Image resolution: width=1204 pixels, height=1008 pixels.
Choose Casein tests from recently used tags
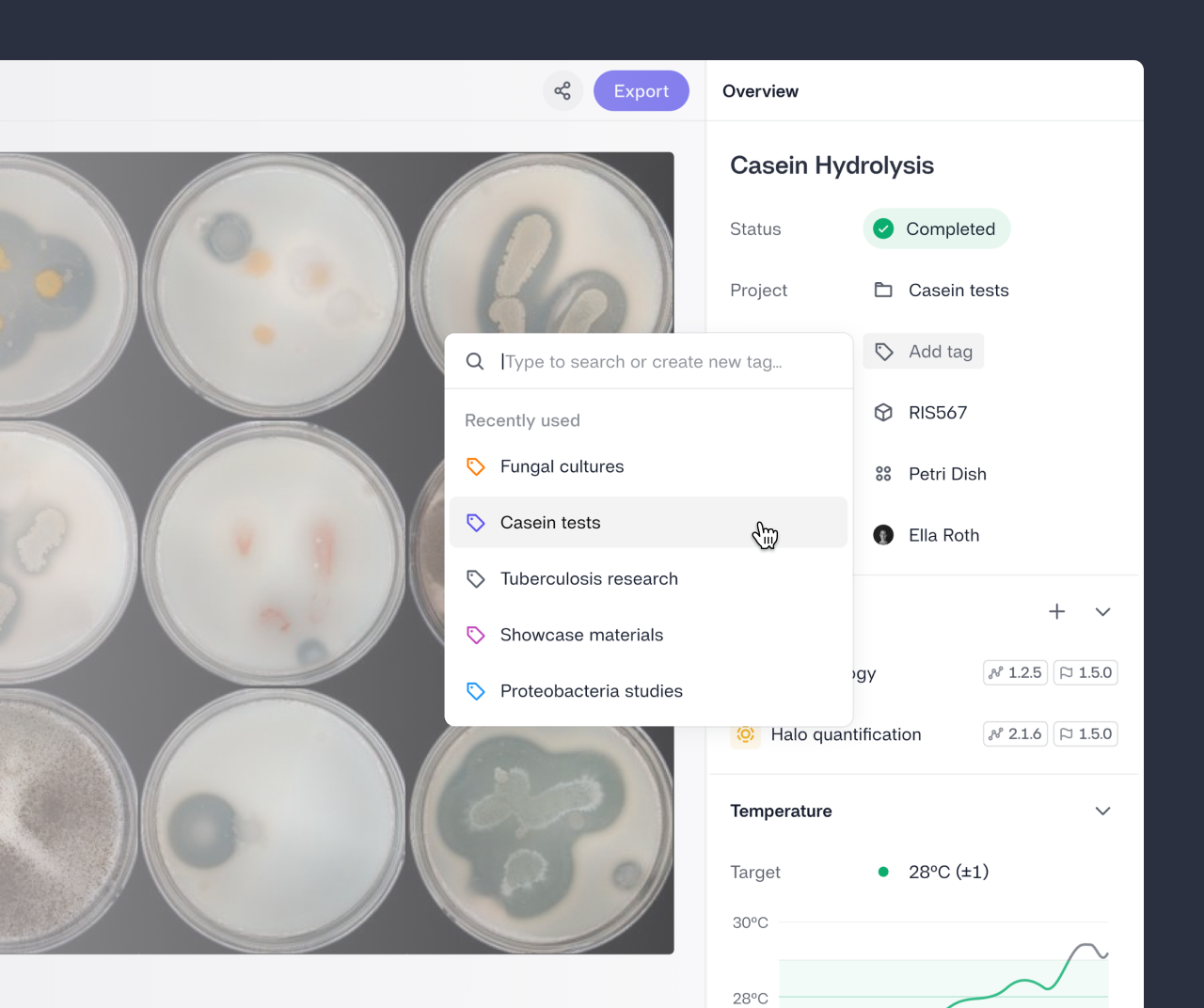(x=550, y=523)
